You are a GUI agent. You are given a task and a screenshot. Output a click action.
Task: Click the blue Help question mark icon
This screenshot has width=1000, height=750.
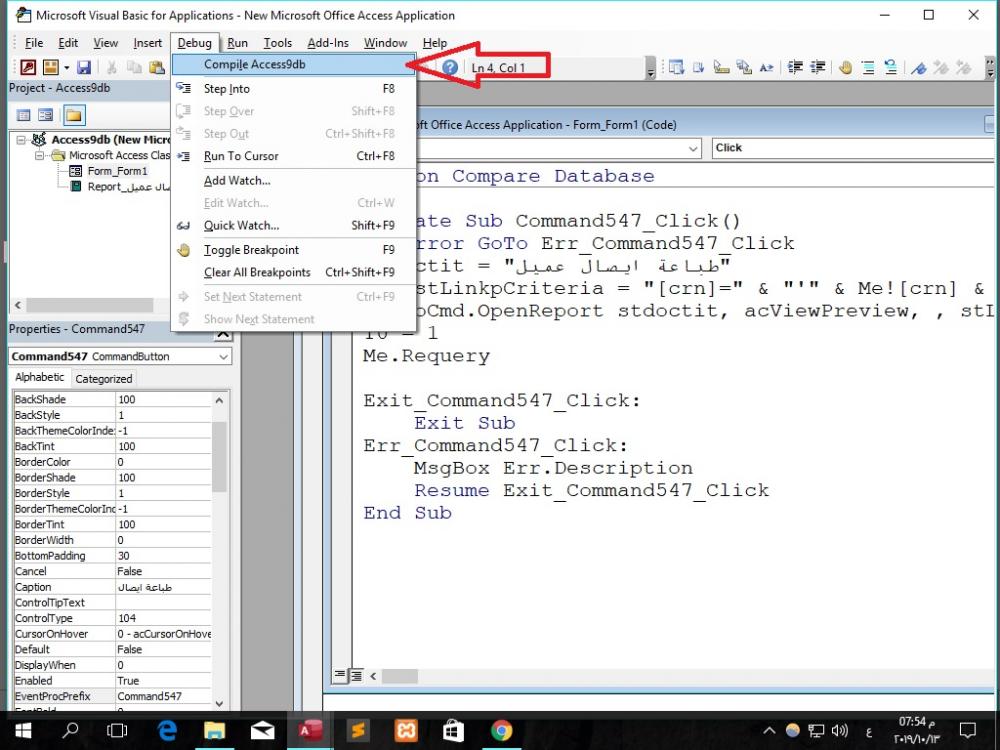click(x=450, y=67)
